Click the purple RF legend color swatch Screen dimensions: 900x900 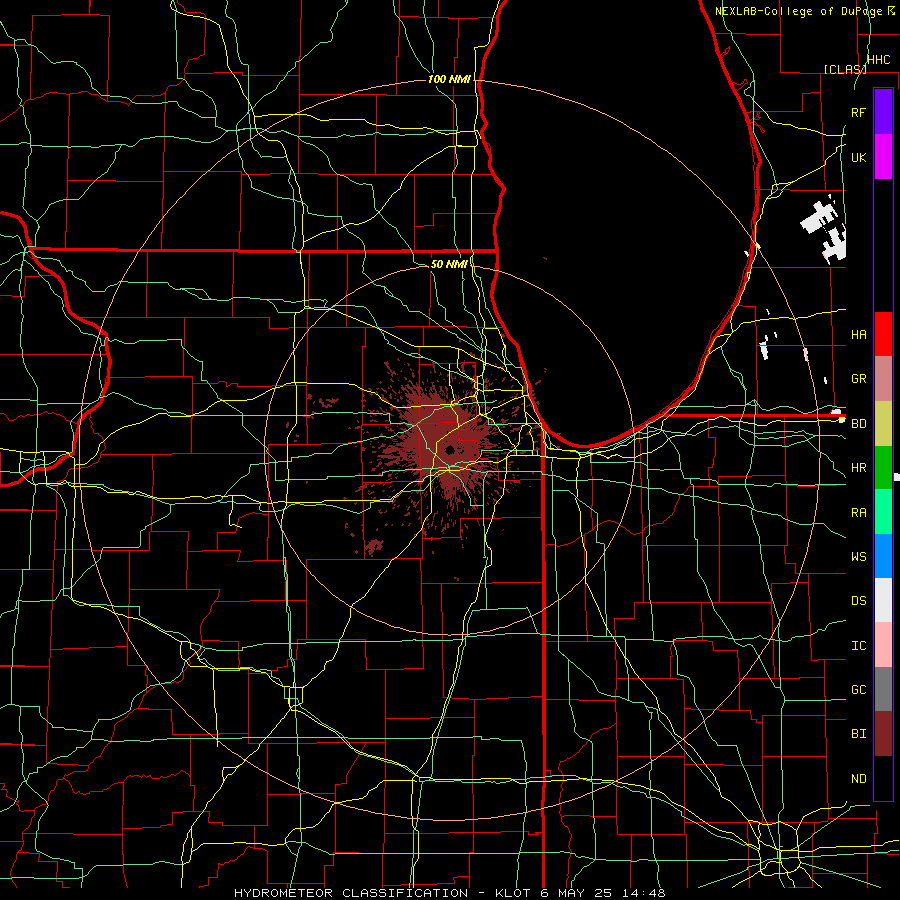(x=883, y=112)
